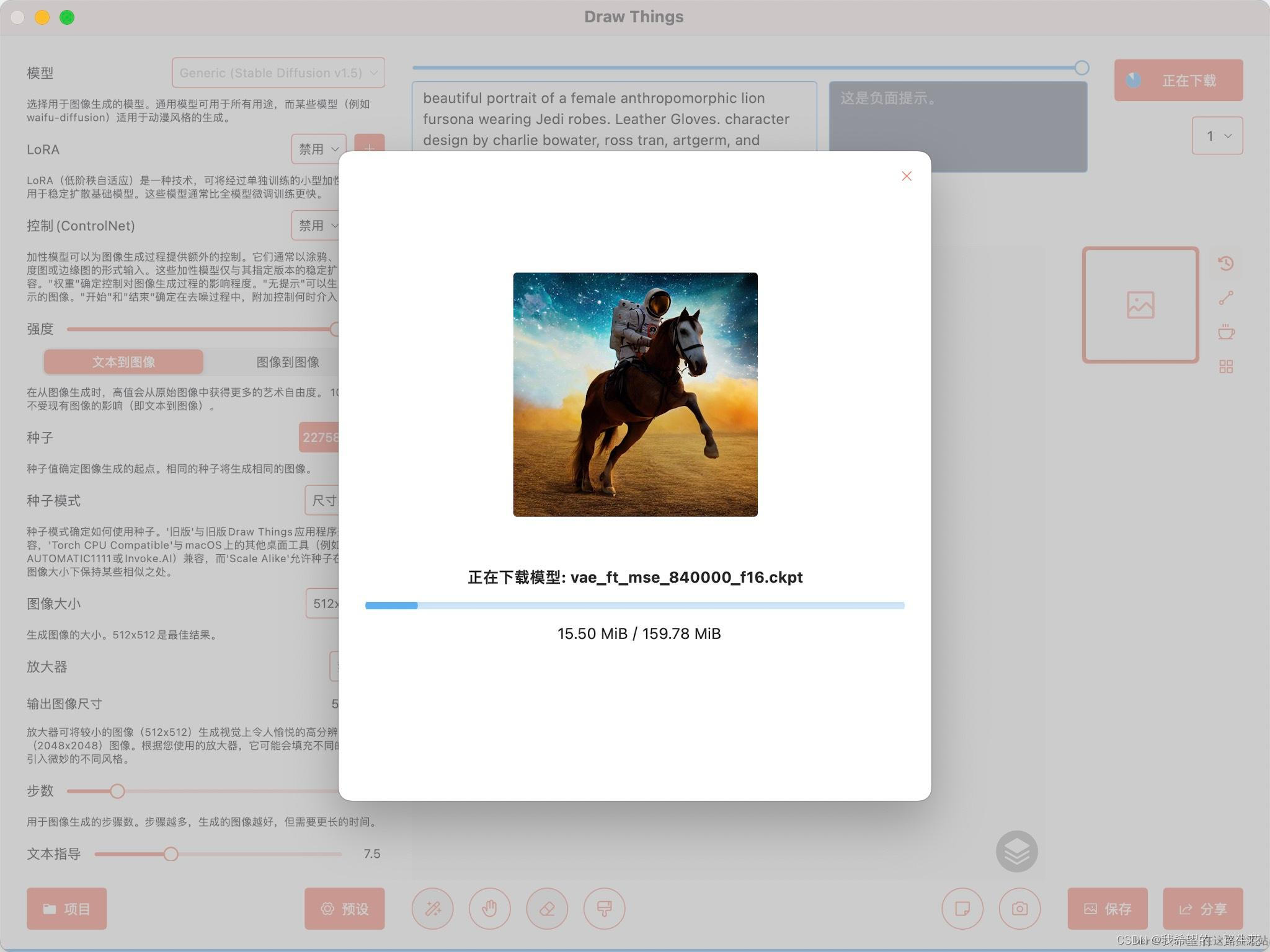Close the model download dialog
The width and height of the screenshot is (1270, 952).
tap(906, 176)
